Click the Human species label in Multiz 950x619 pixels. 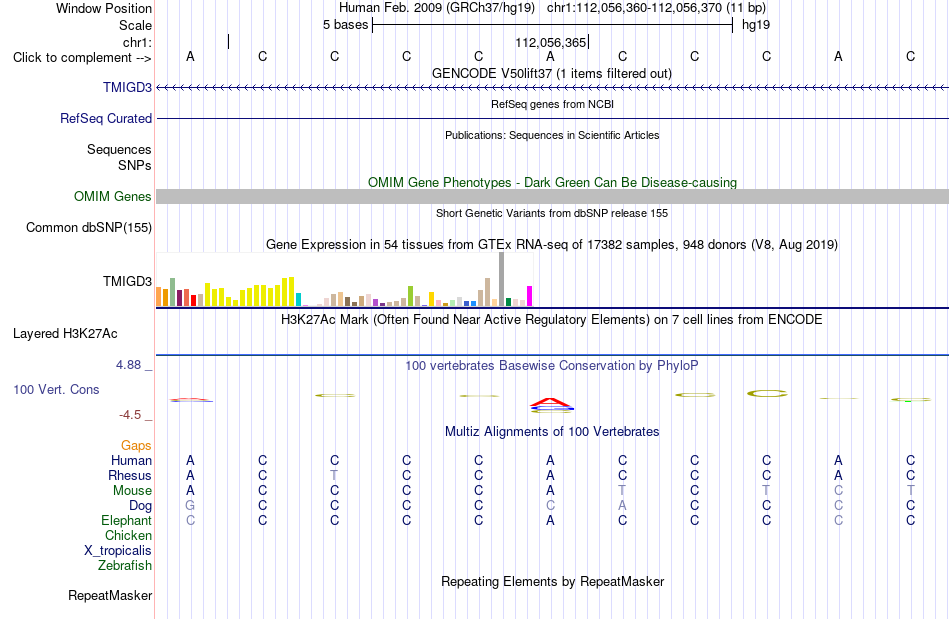(131, 460)
